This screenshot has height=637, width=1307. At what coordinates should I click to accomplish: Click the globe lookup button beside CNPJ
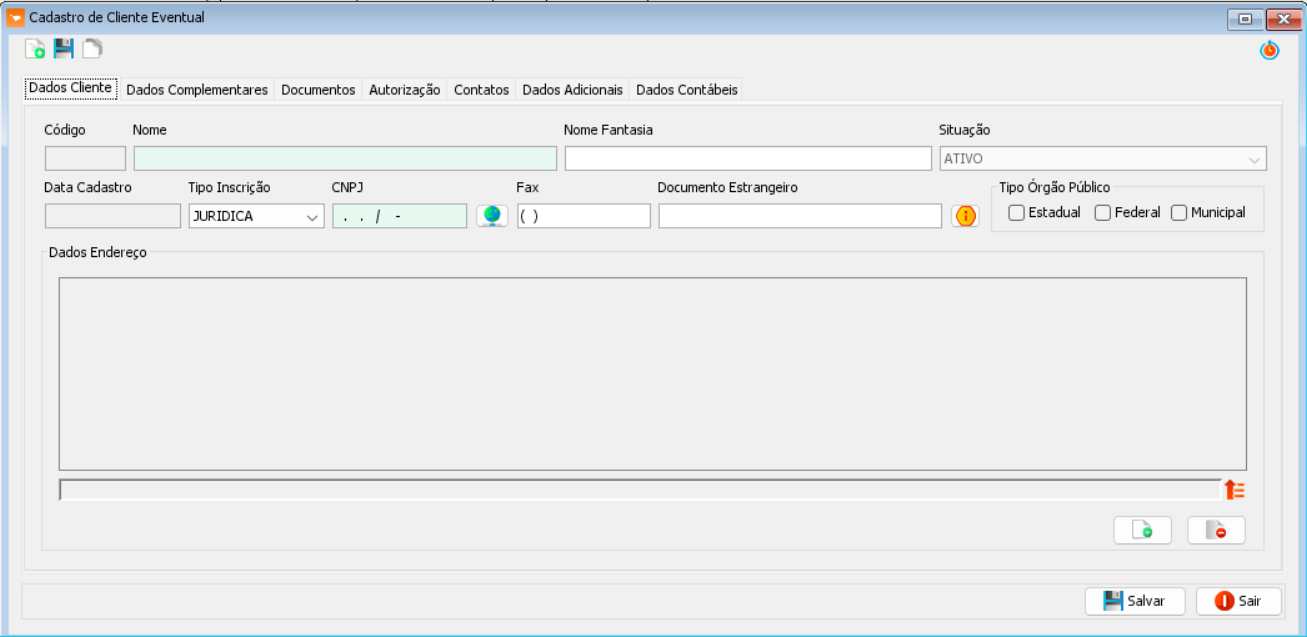(x=492, y=216)
